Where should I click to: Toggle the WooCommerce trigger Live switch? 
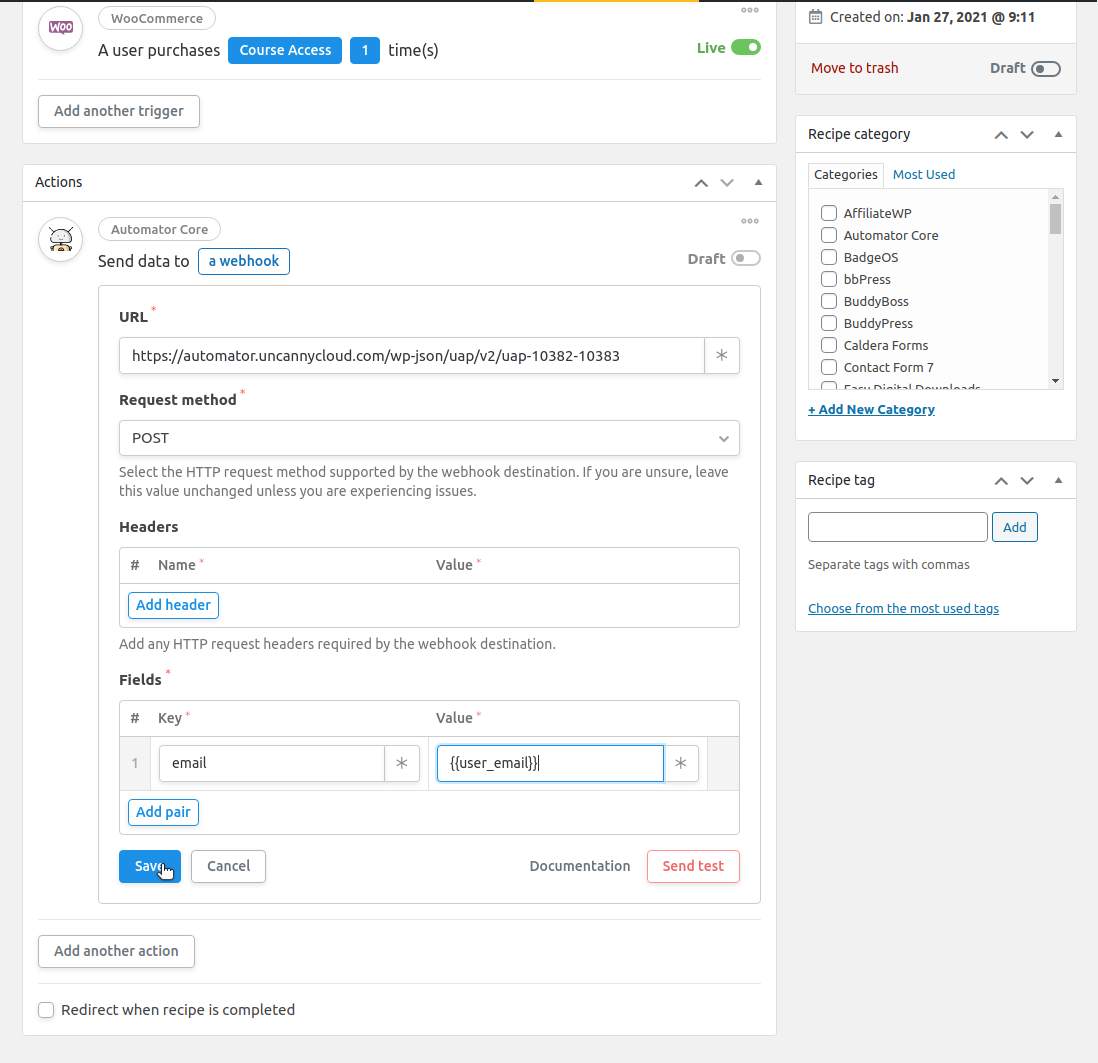pyautogui.click(x=746, y=47)
